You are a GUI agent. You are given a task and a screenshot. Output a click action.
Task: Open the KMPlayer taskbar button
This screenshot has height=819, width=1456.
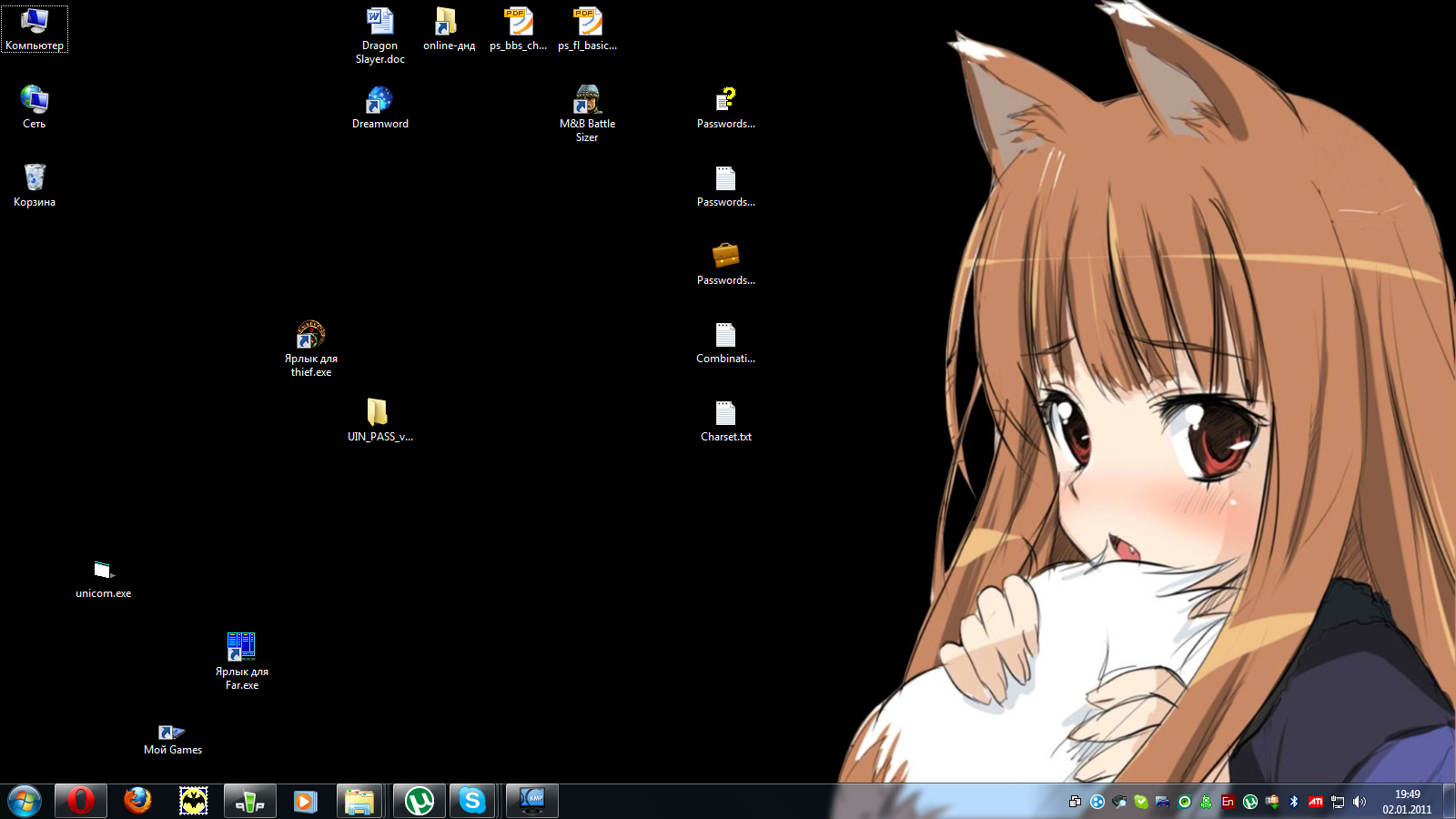click(x=532, y=801)
